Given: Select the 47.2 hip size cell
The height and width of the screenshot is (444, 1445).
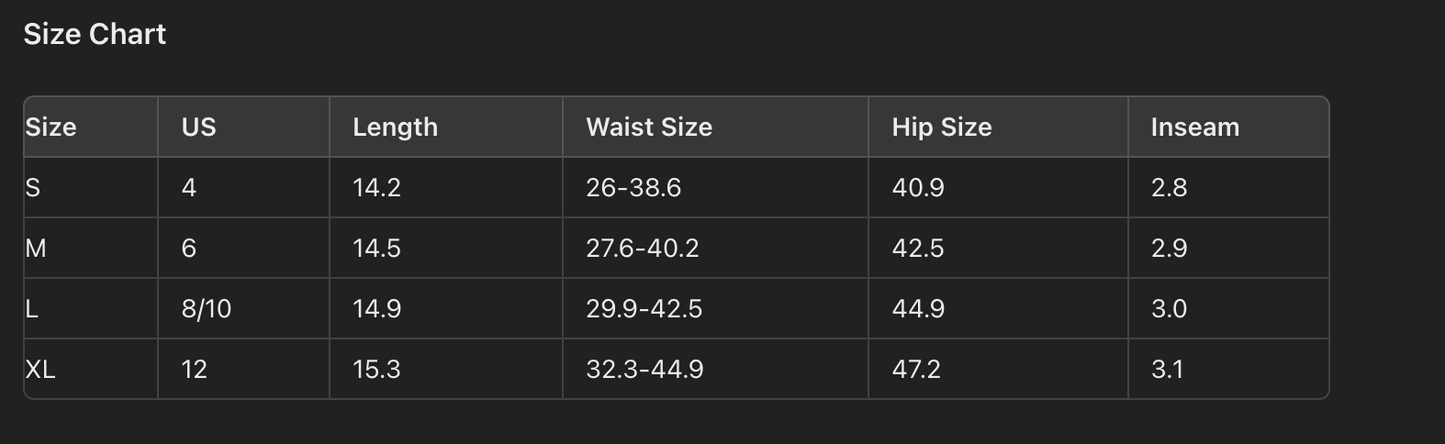Looking at the screenshot, I should point(916,369).
